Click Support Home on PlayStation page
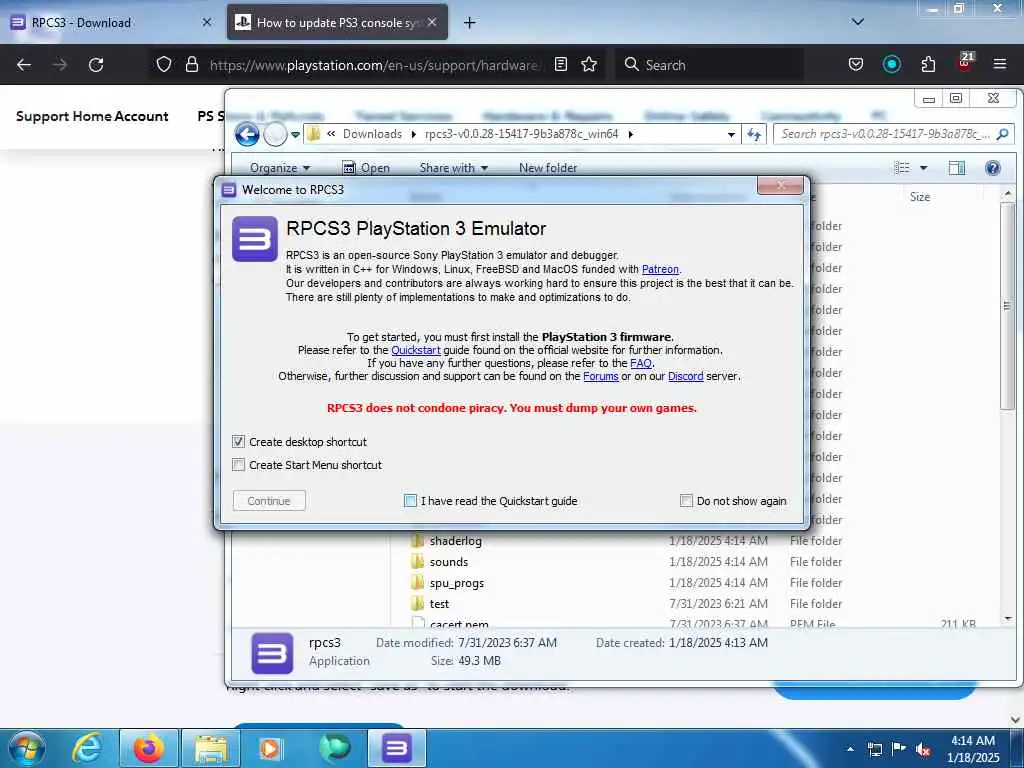The image size is (1024, 768). [63, 116]
